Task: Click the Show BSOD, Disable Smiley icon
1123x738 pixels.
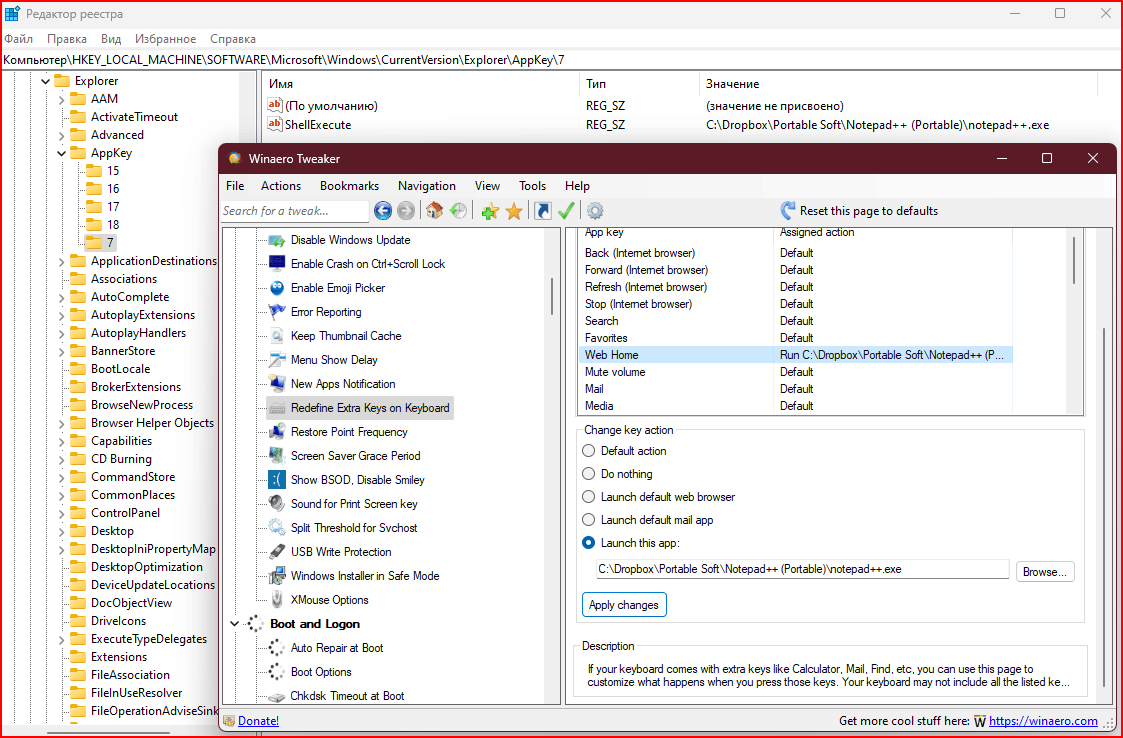Action: tap(277, 480)
